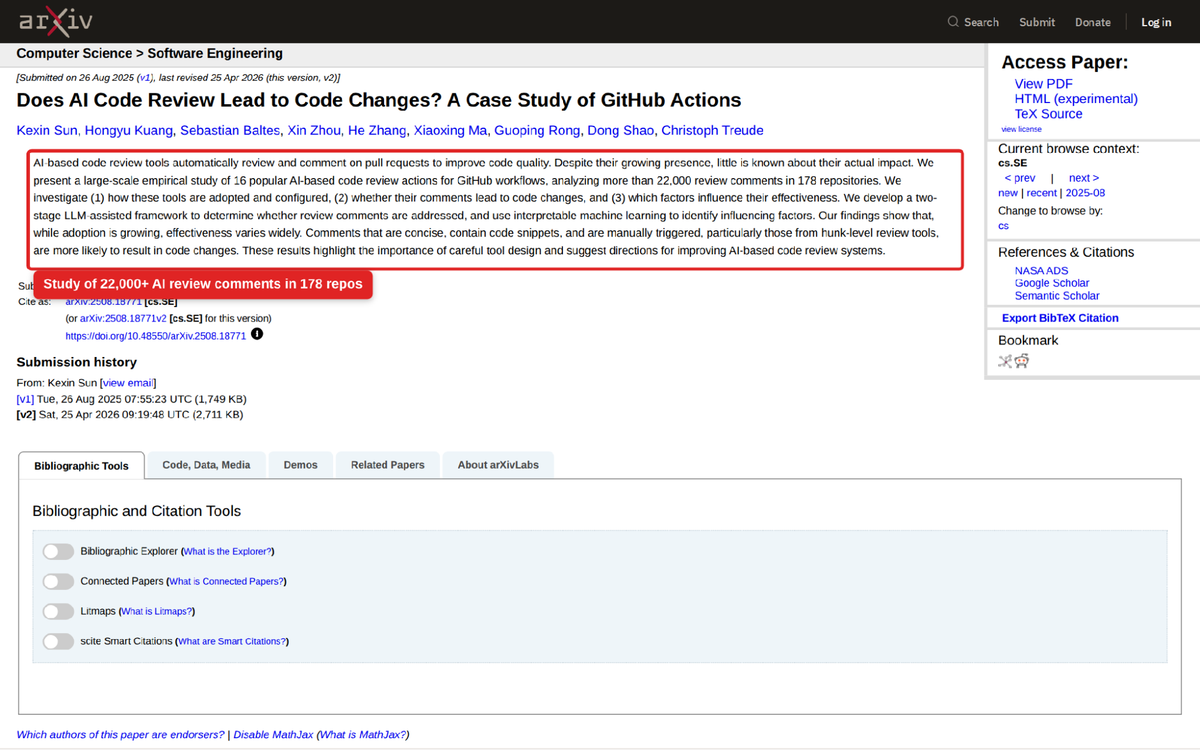Viewport: 1200px width, 750px height.
Task: Select the Bibliographic Tools tab
Action: tap(81, 466)
